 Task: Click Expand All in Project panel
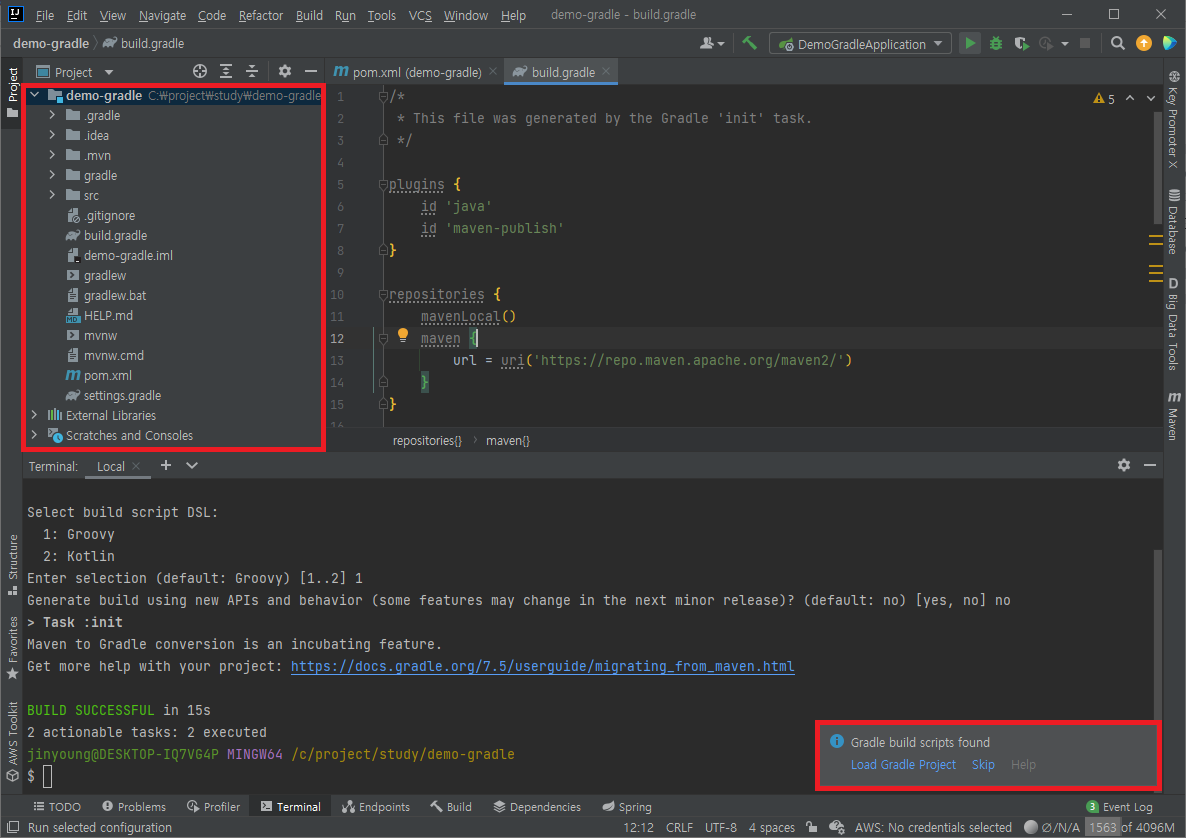pos(225,71)
